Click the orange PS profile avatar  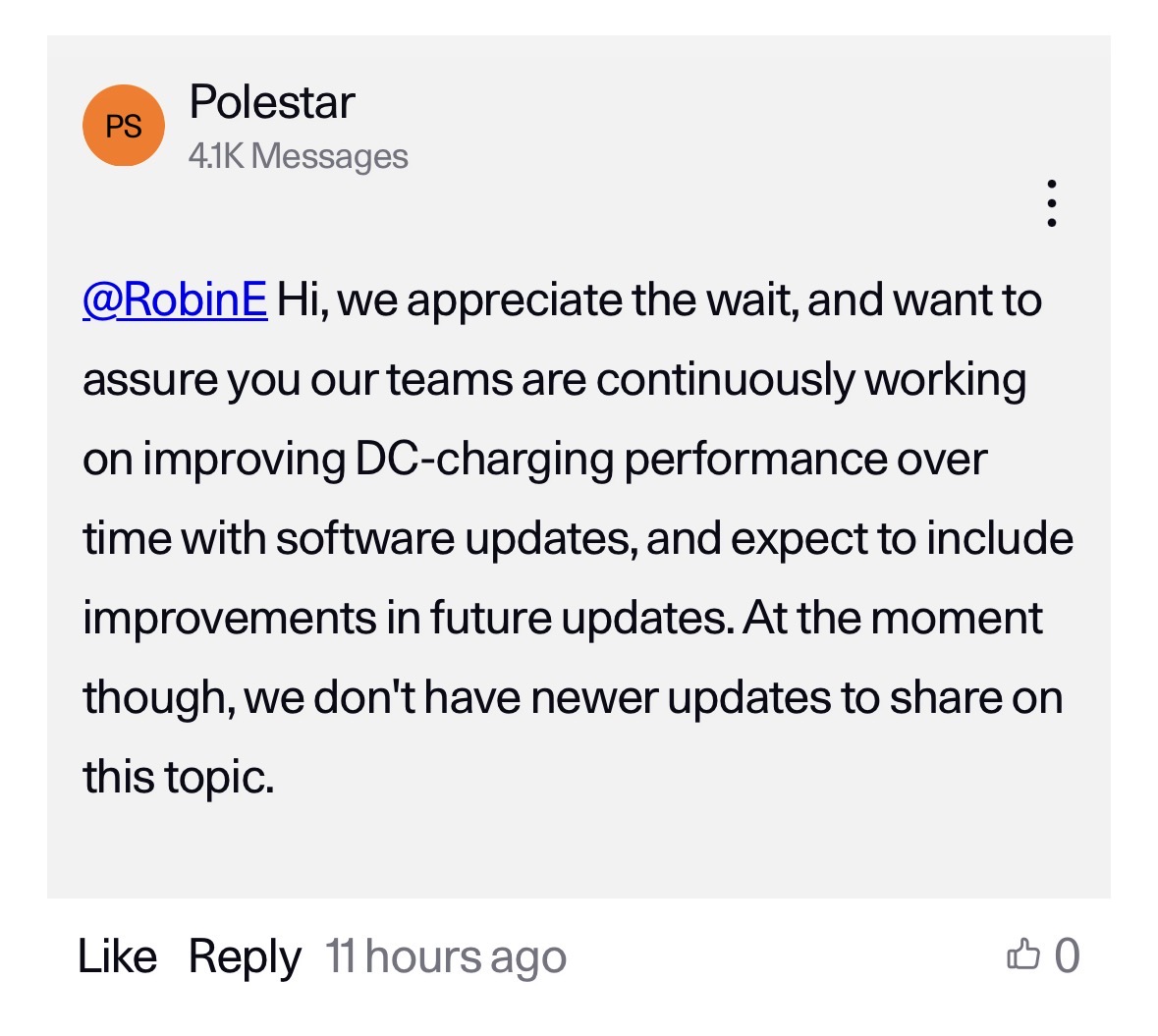pyautogui.click(x=124, y=126)
